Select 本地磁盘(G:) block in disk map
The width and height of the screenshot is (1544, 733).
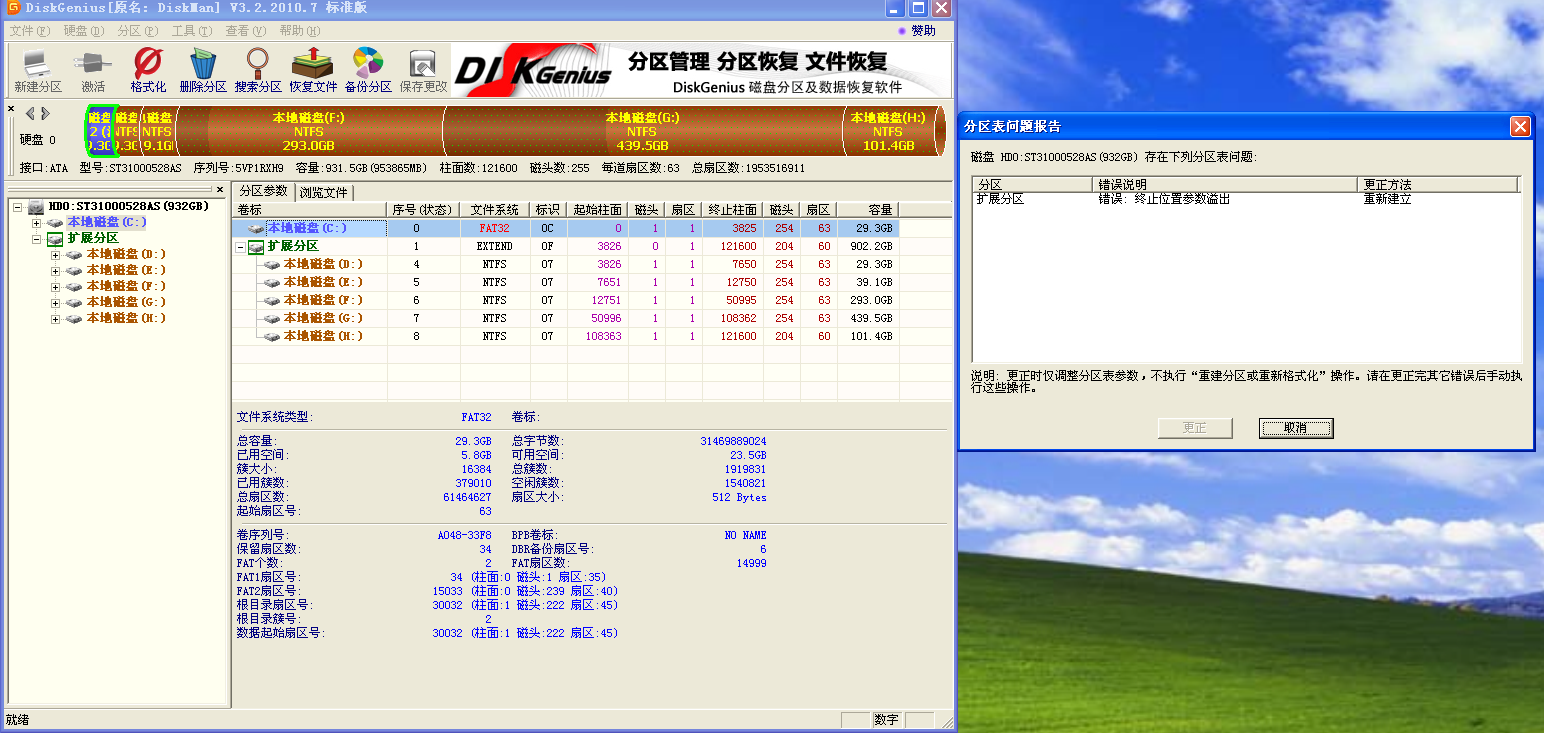pos(642,131)
